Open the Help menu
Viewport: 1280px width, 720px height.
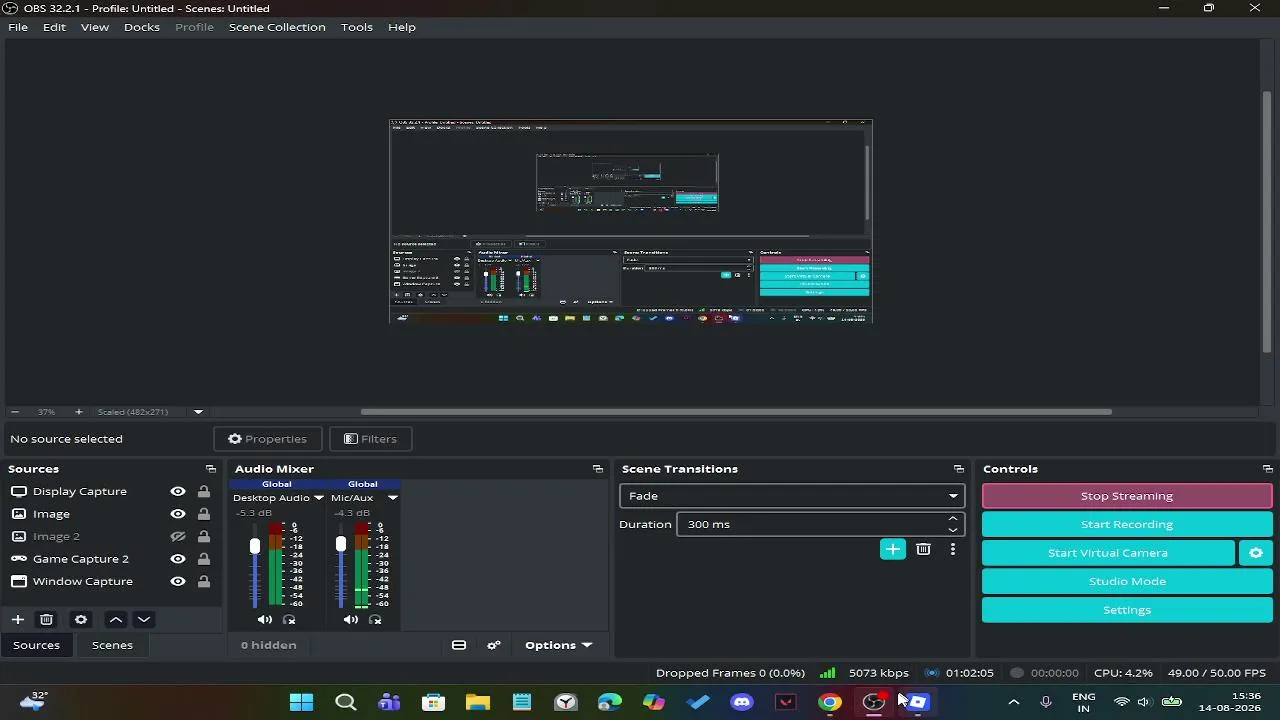(402, 27)
